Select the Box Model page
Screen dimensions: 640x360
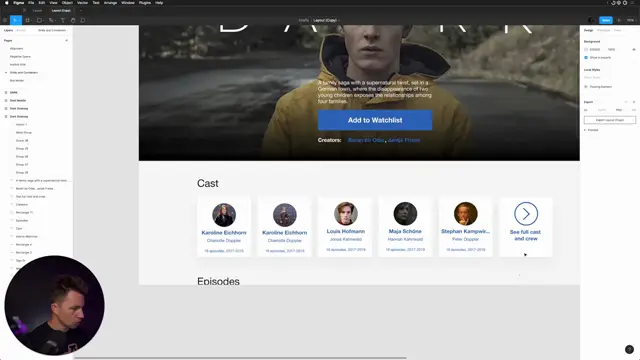pos(17,80)
